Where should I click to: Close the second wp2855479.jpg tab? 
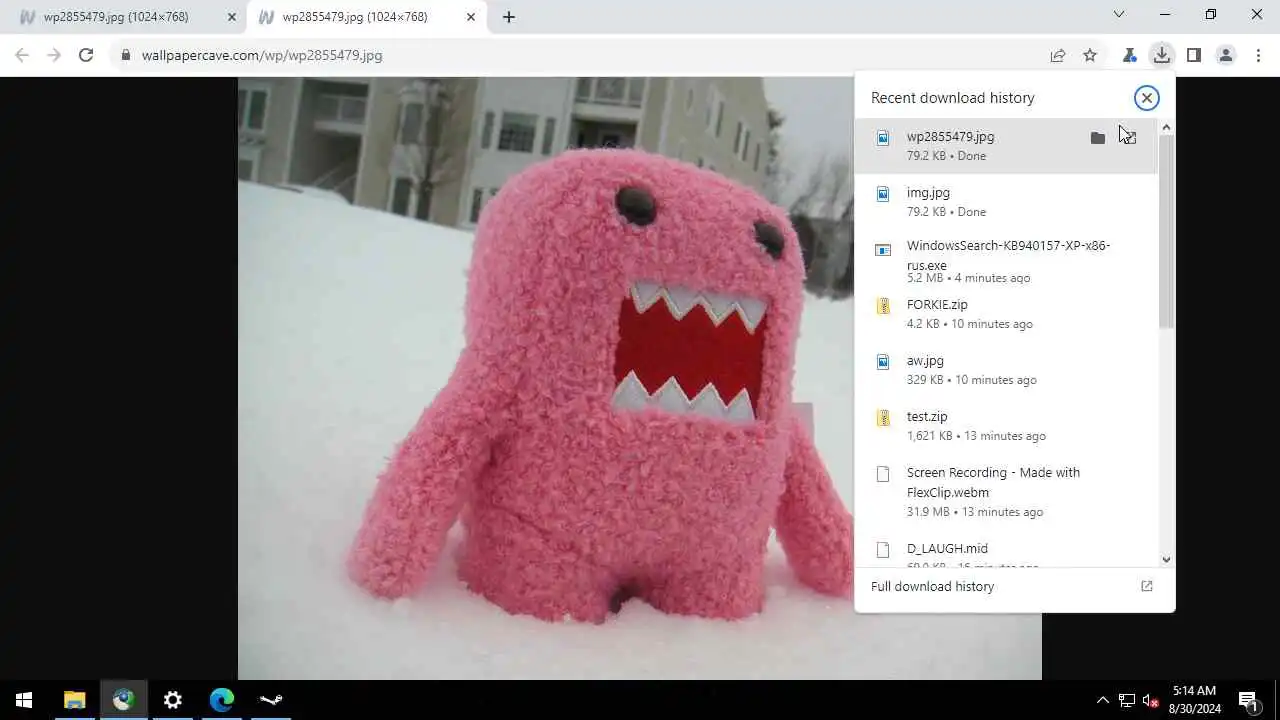(x=471, y=17)
